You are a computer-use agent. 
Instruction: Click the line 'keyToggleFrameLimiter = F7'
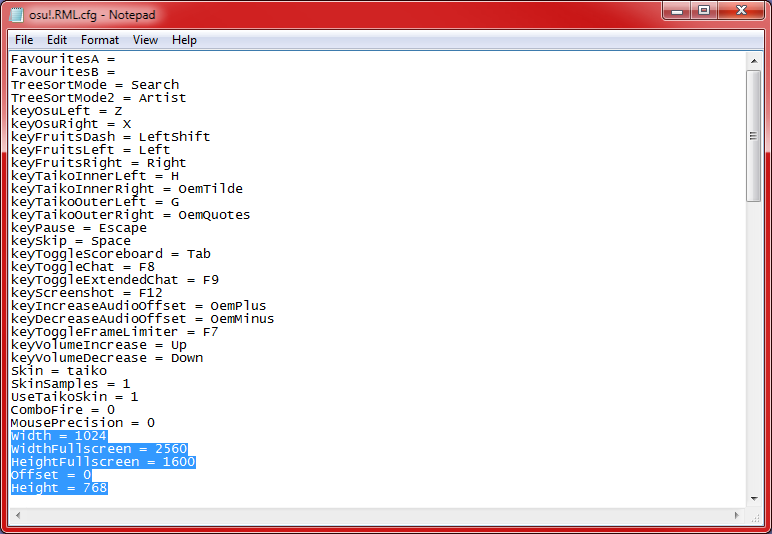115,332
